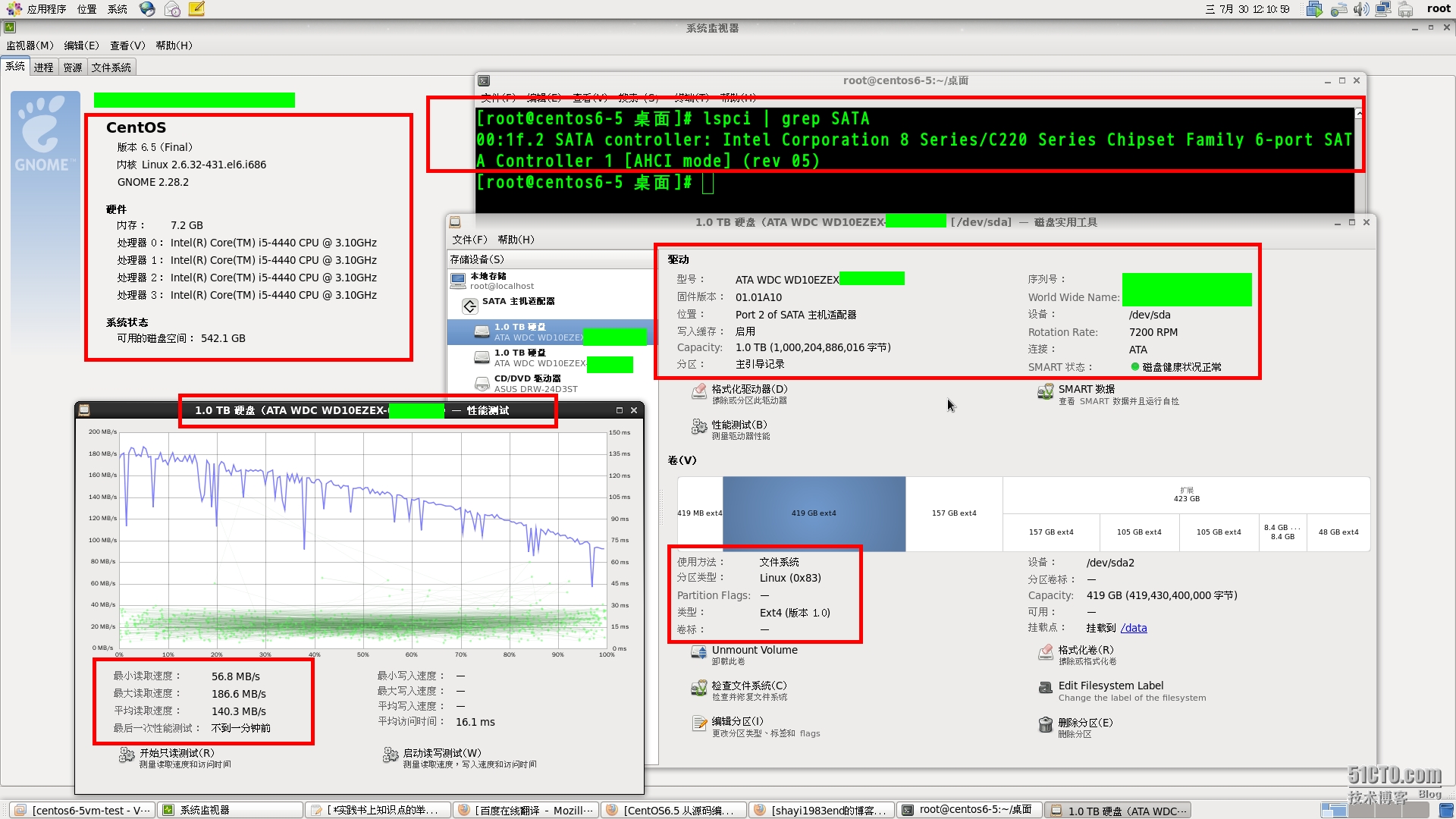The image size is (1456, 819).
Task: Open Edit menu in System Monitor
Action: coord(81,45)
